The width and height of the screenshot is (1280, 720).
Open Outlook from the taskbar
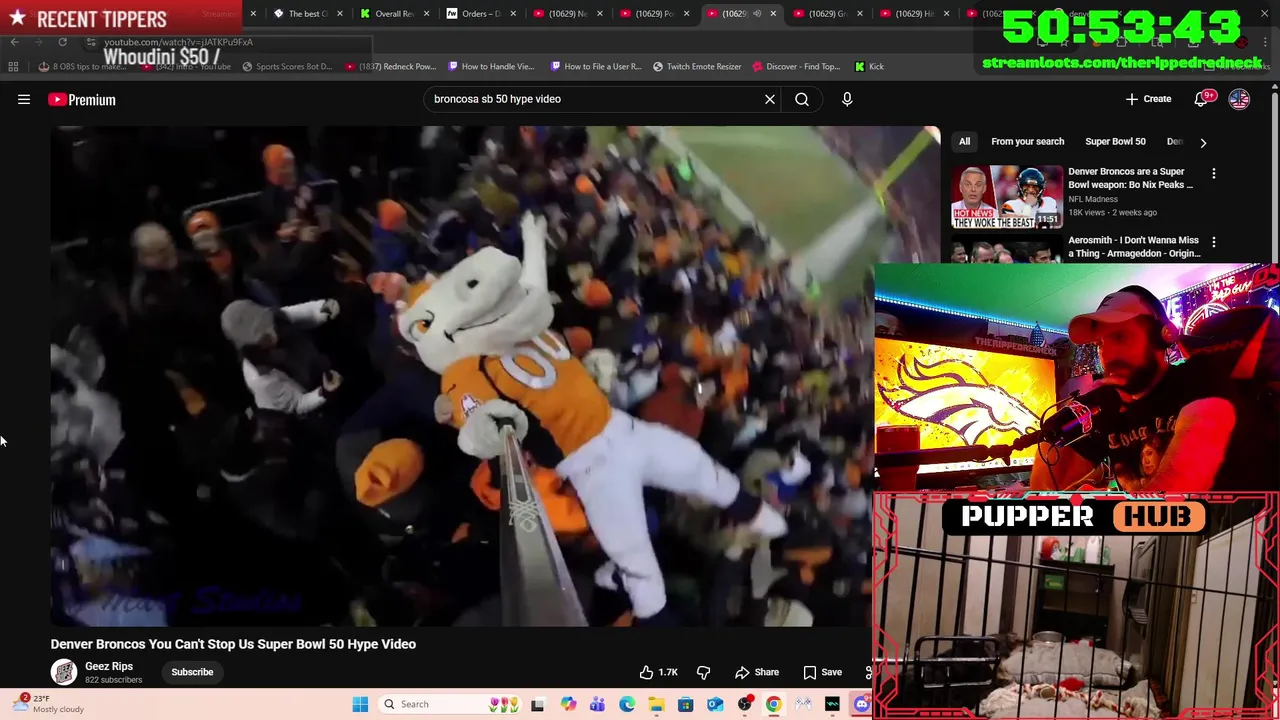(715, 704)
